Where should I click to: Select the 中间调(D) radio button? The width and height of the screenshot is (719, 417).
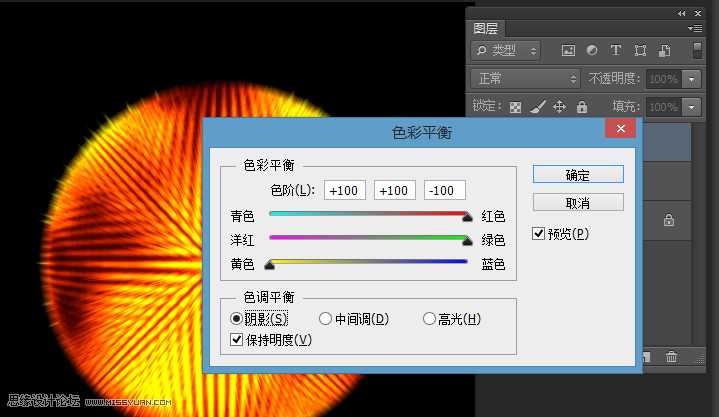click(x=325, y=318)
